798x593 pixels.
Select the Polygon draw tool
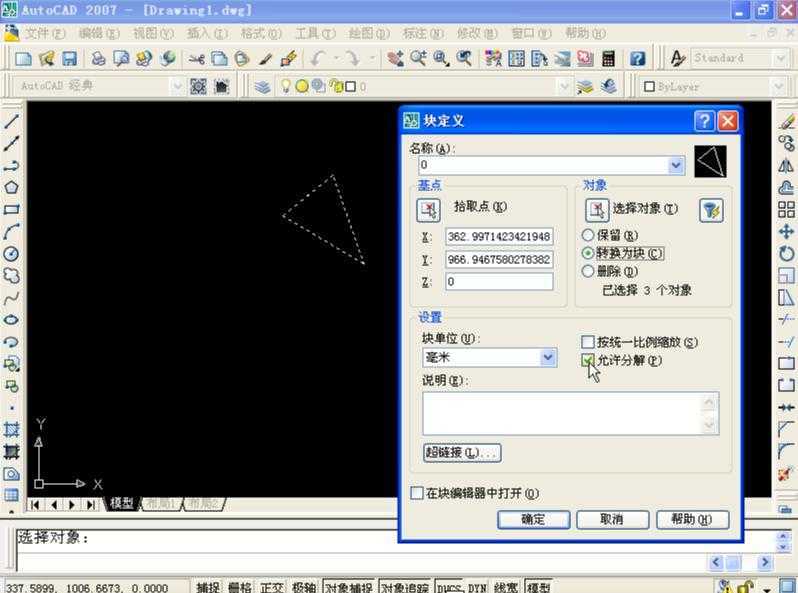[11, 187]
